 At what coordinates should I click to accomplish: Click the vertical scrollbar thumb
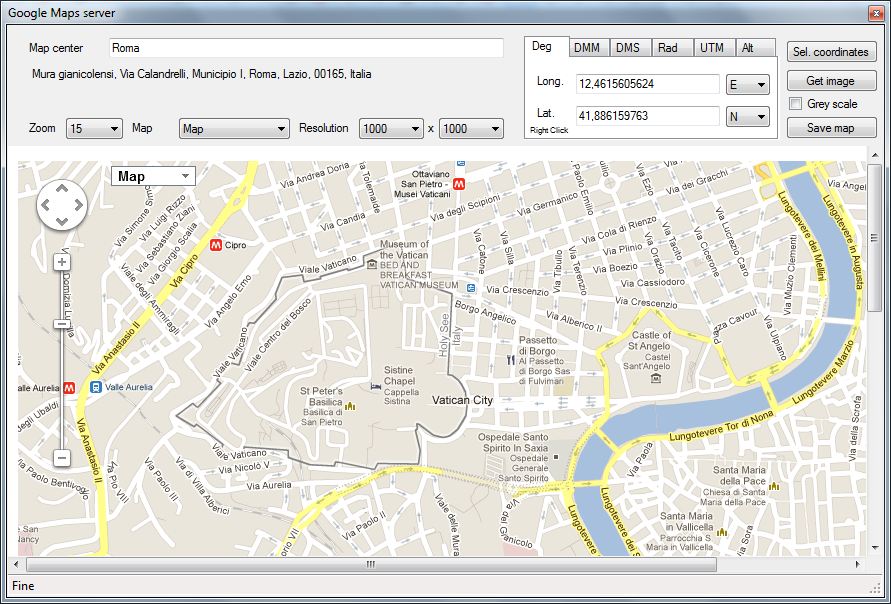click(874, 239)
